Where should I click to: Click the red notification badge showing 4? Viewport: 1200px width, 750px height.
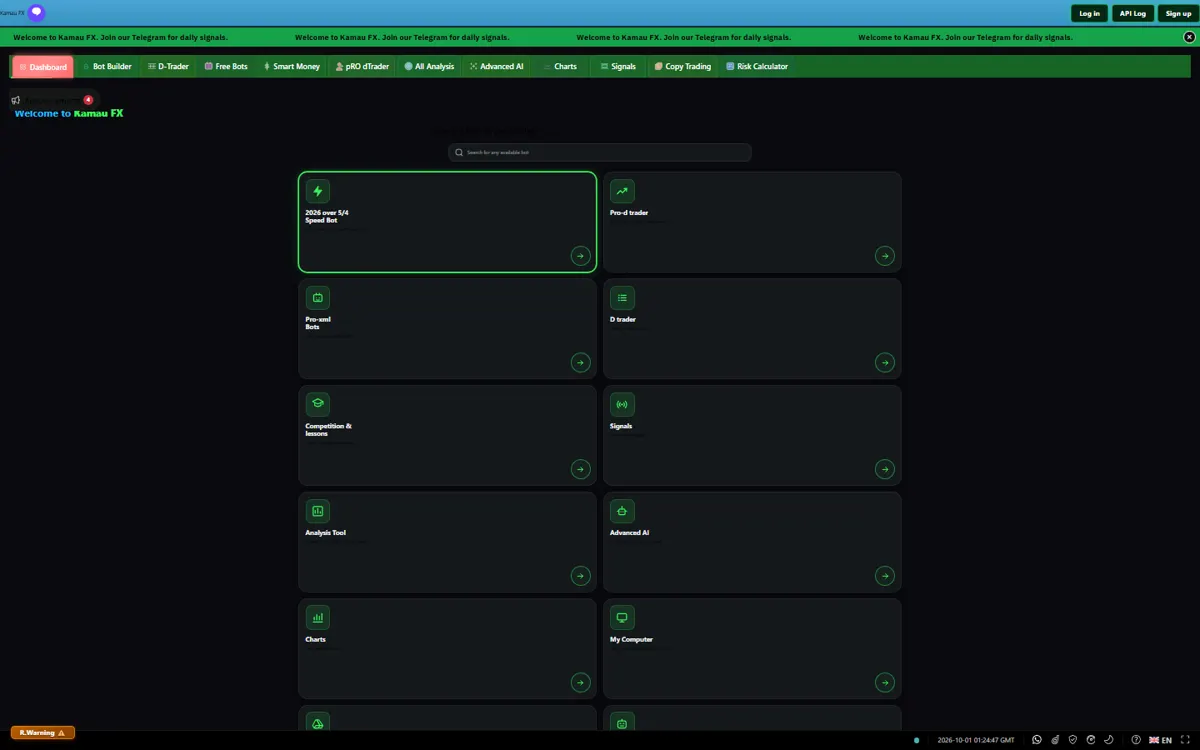click(88, 100)
